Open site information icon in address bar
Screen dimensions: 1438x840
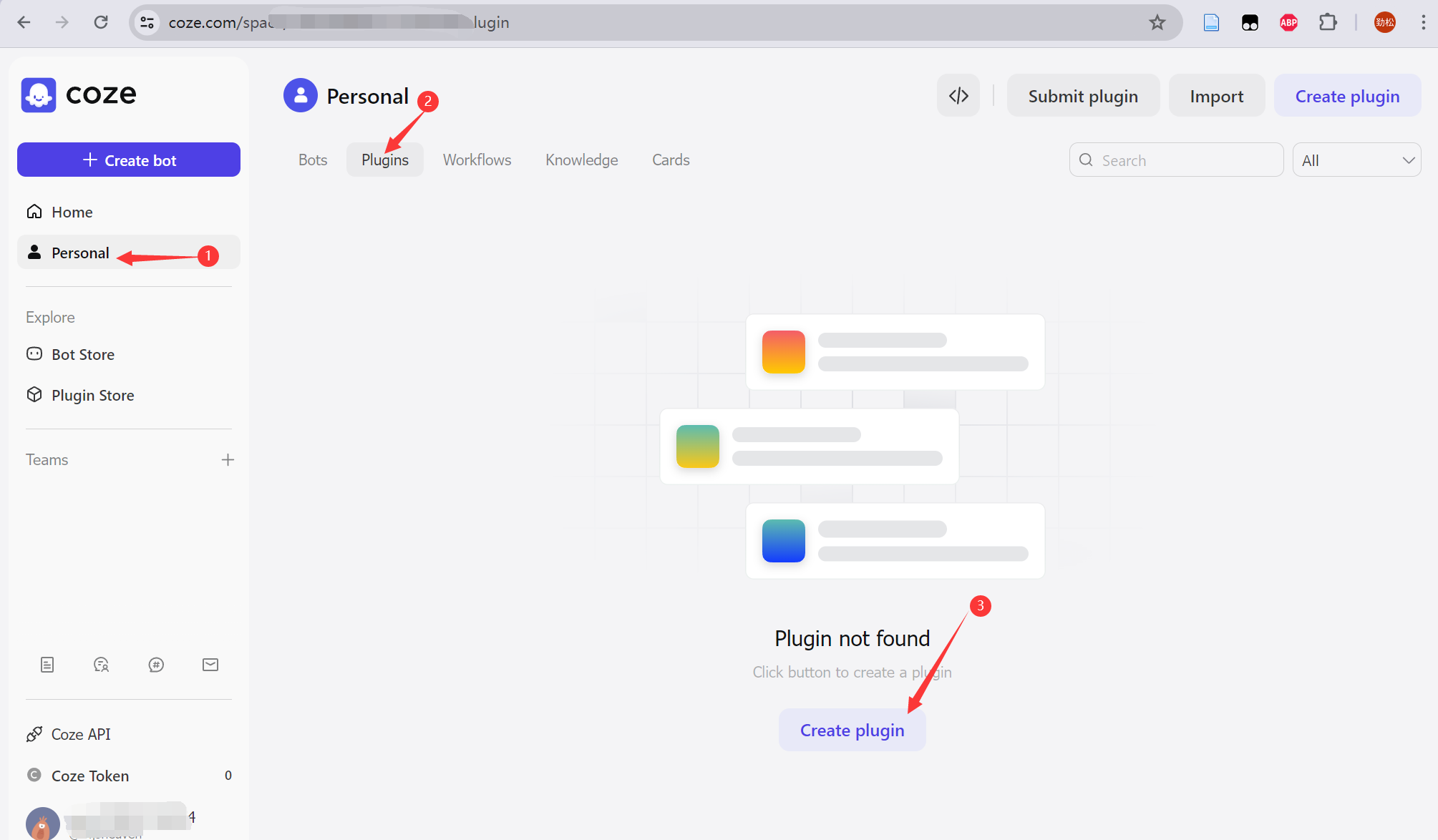pyautogui.click(x=147, y=23)
